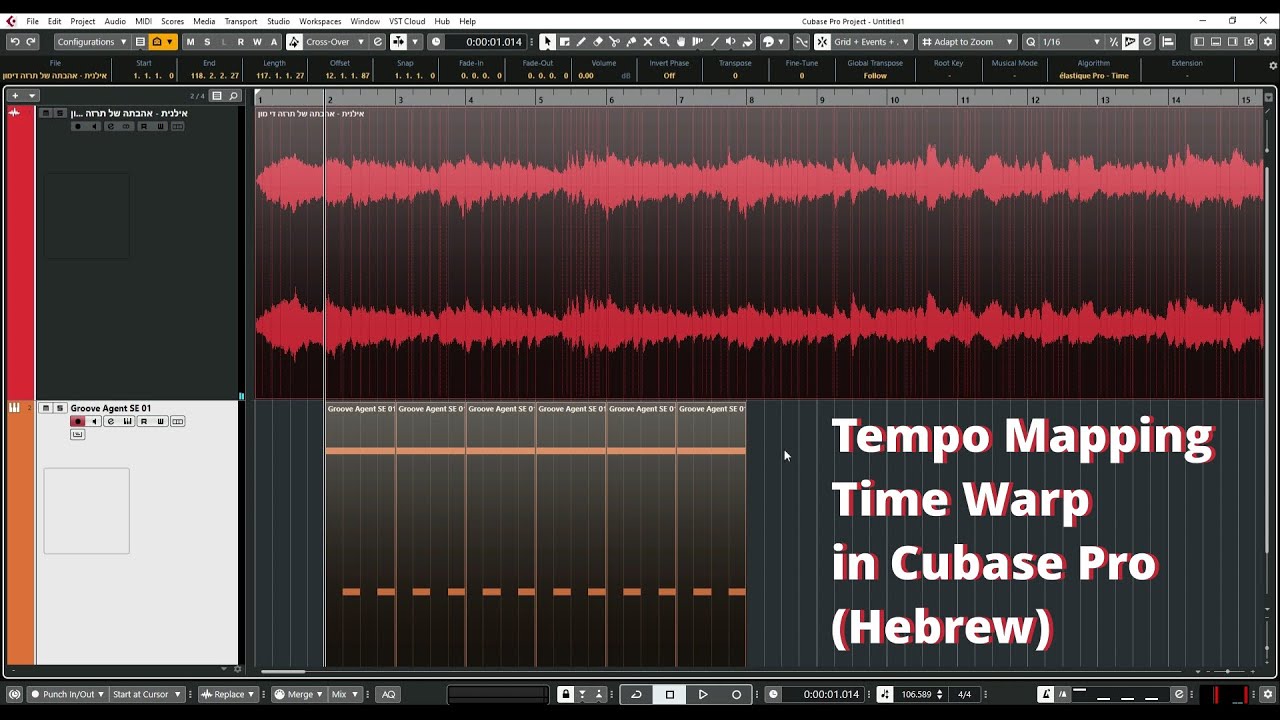Click the Undo arrow icon

[x=14, y=42]
